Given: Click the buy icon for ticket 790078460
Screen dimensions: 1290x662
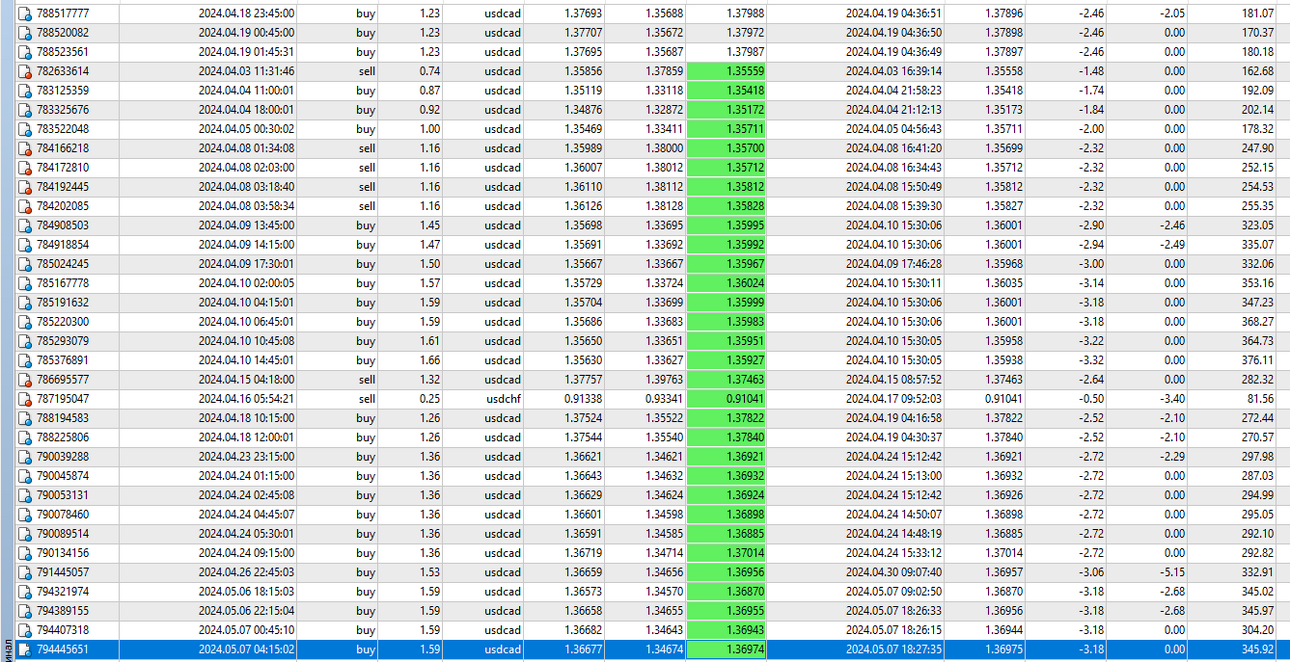Looking at the screenshot, I should click(24, 514).
